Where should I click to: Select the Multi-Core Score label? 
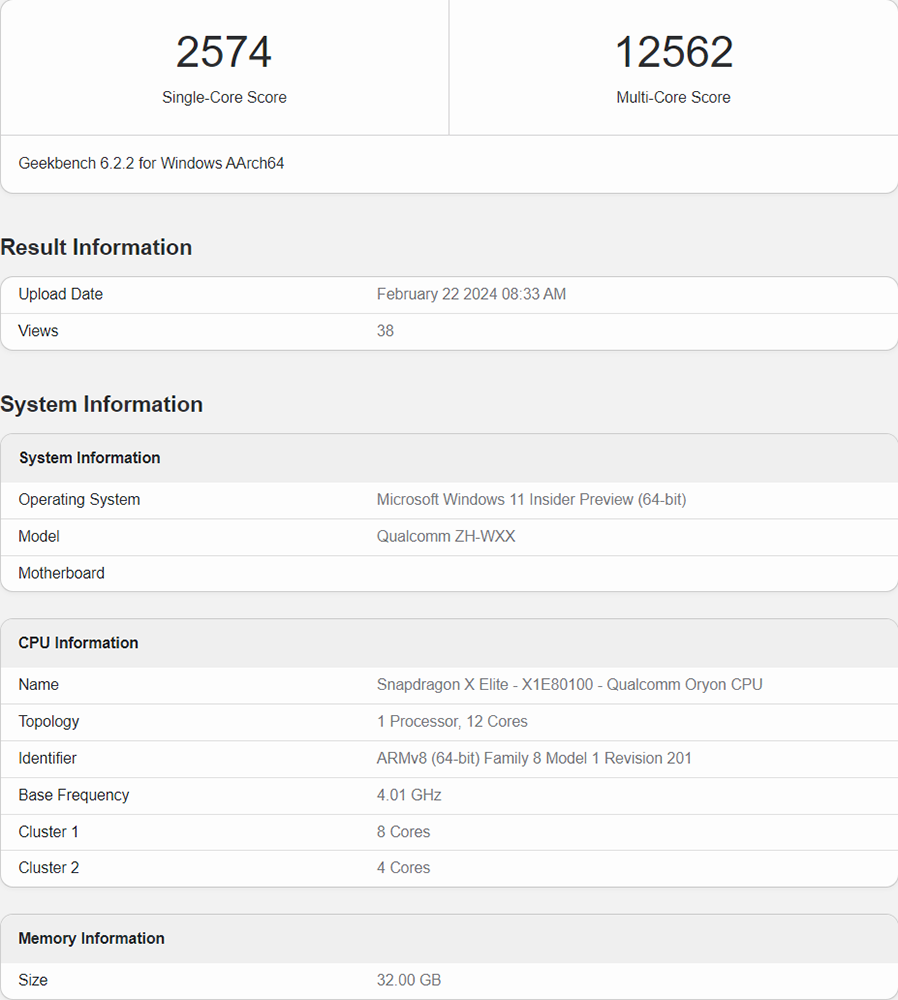[x=674, y=97]
